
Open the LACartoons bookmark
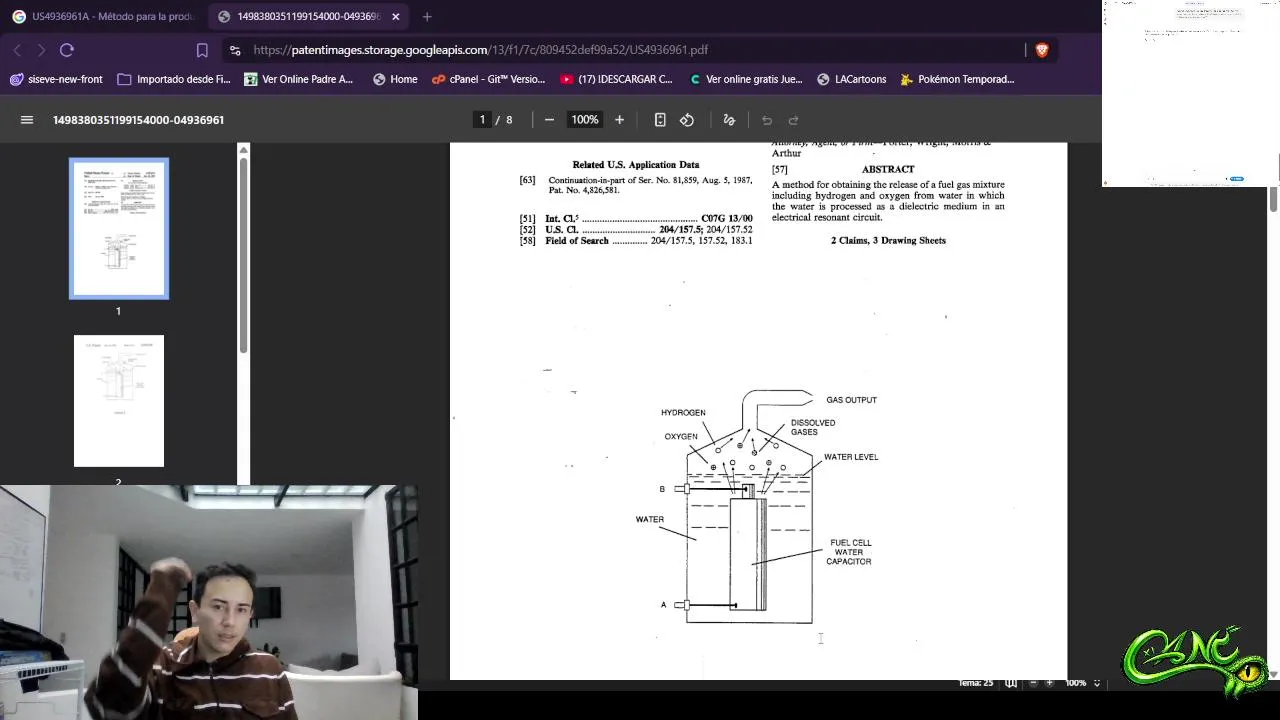[851, 79]
